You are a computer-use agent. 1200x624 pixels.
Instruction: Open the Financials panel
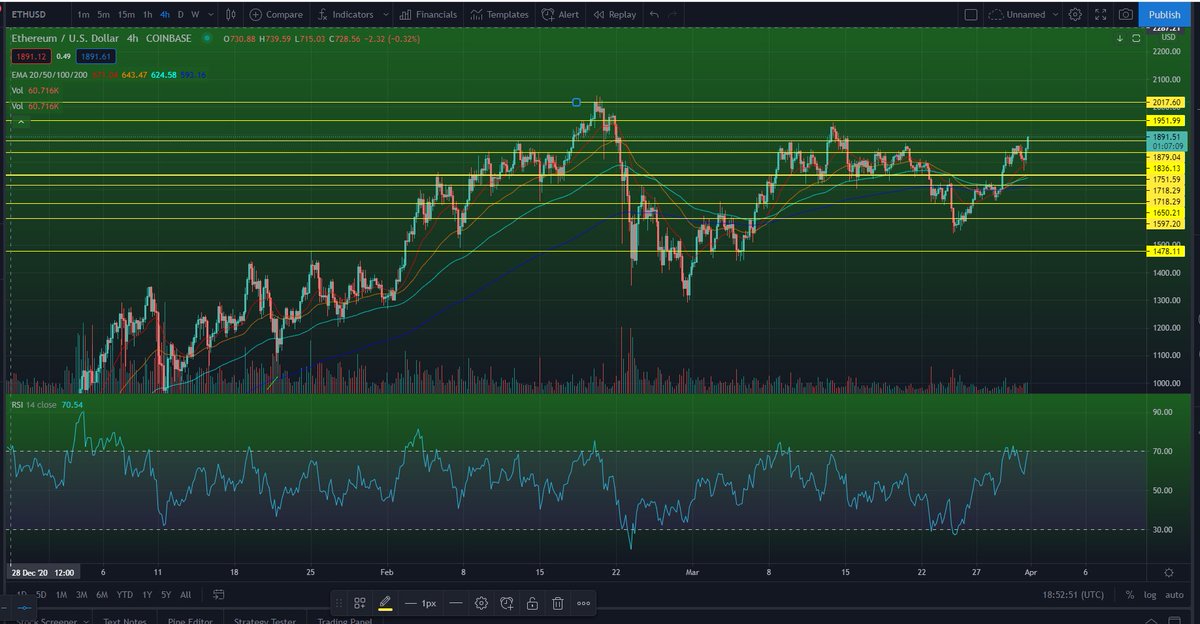tap(427, 15)
